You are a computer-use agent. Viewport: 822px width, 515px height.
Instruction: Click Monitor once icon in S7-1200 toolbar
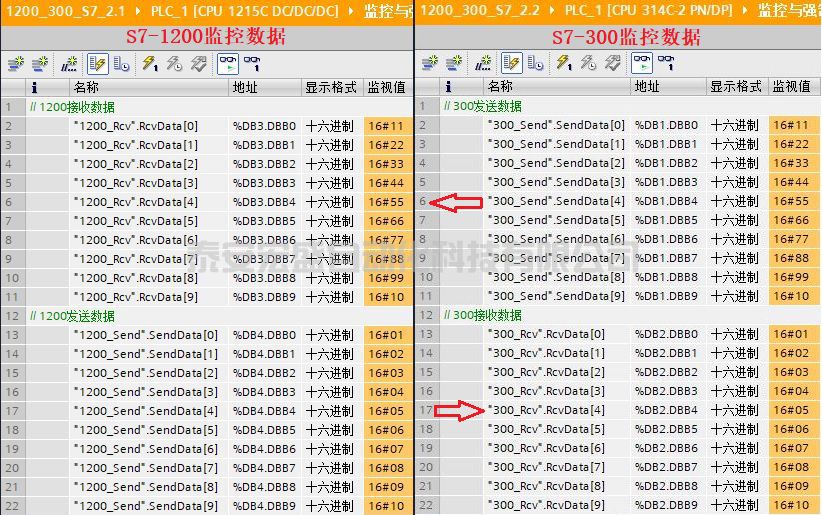point(253,64)
